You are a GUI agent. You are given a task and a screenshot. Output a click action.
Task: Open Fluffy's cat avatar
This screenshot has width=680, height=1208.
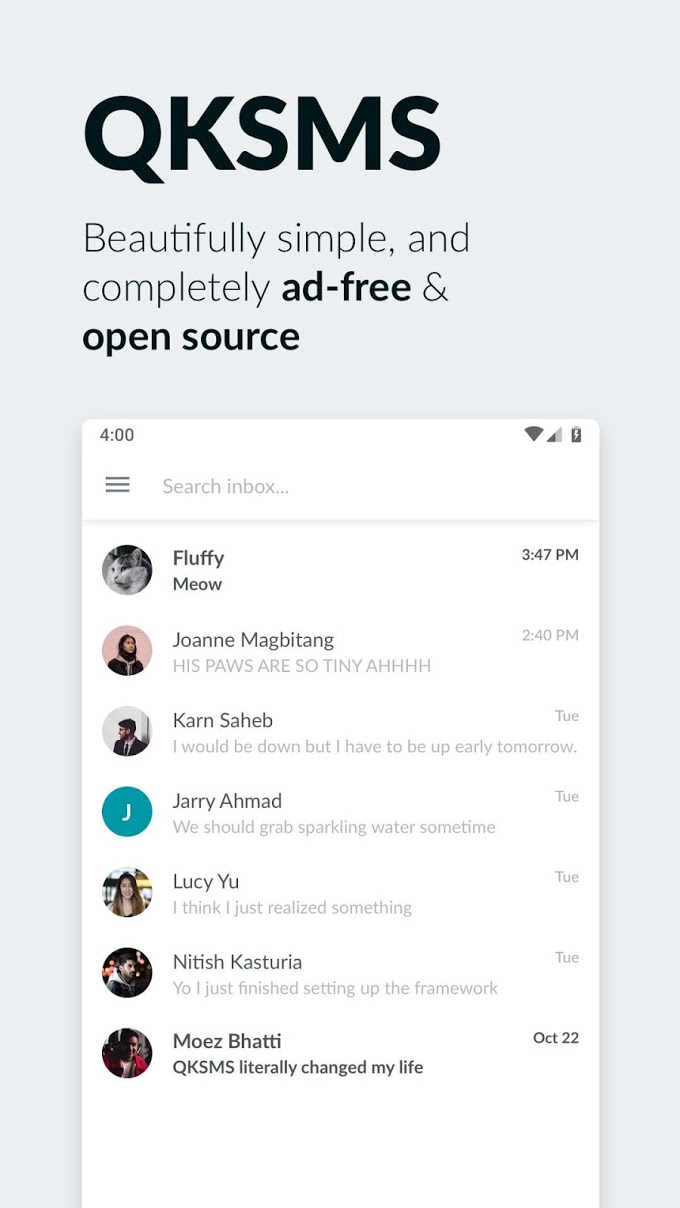click(x=127, y=570)
